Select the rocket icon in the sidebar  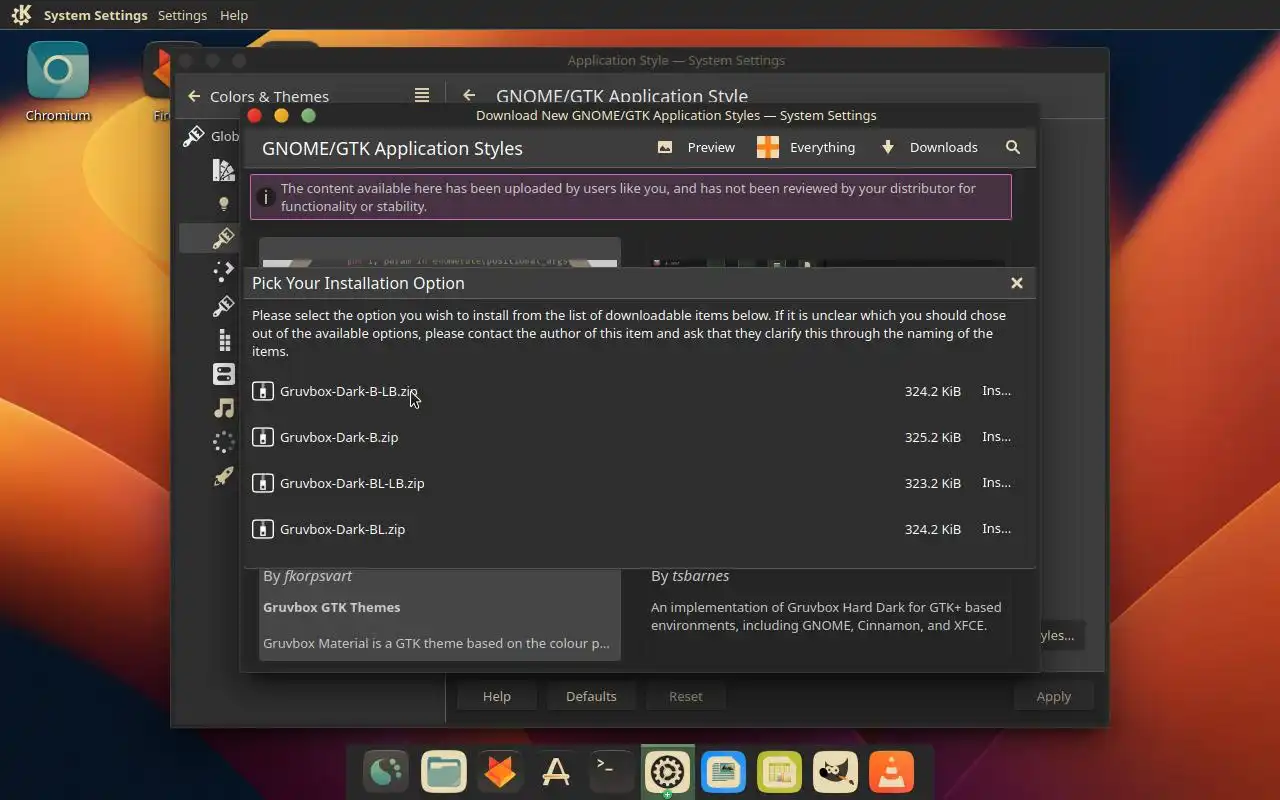click(224, 476)
